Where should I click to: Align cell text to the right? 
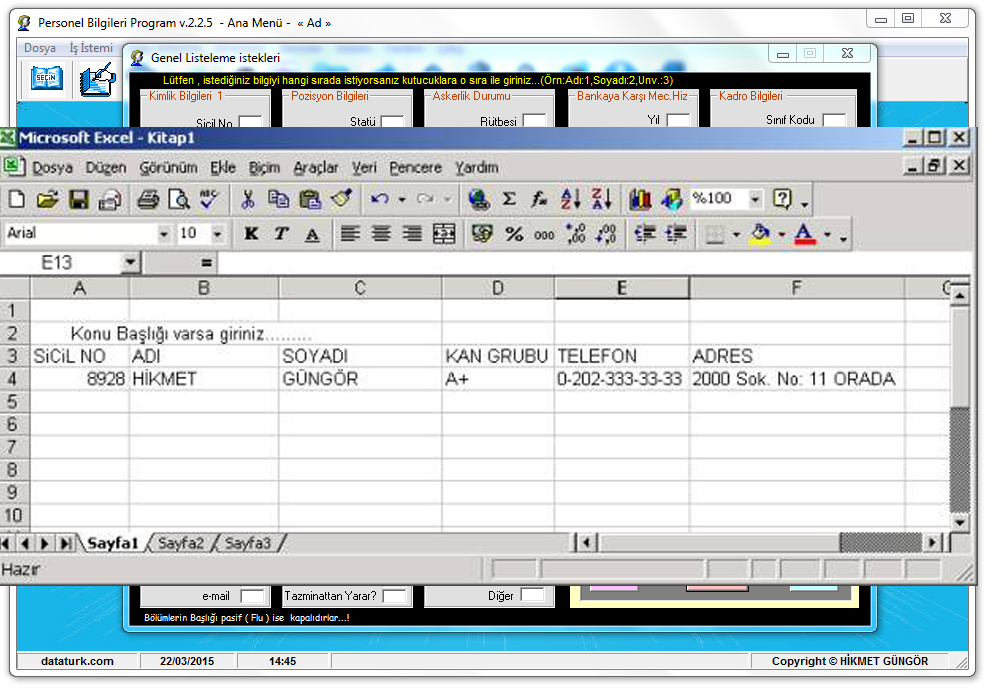tap(412, 234)
